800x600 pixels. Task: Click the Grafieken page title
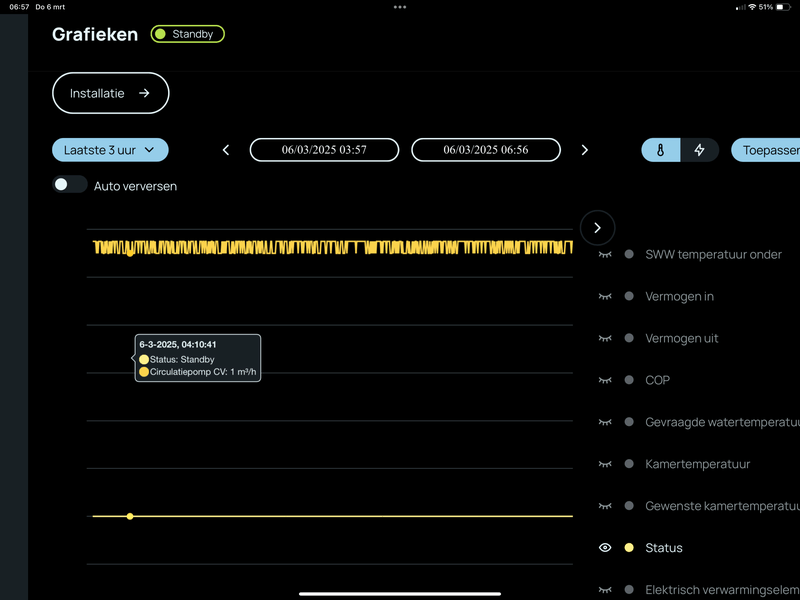[95, 34]
